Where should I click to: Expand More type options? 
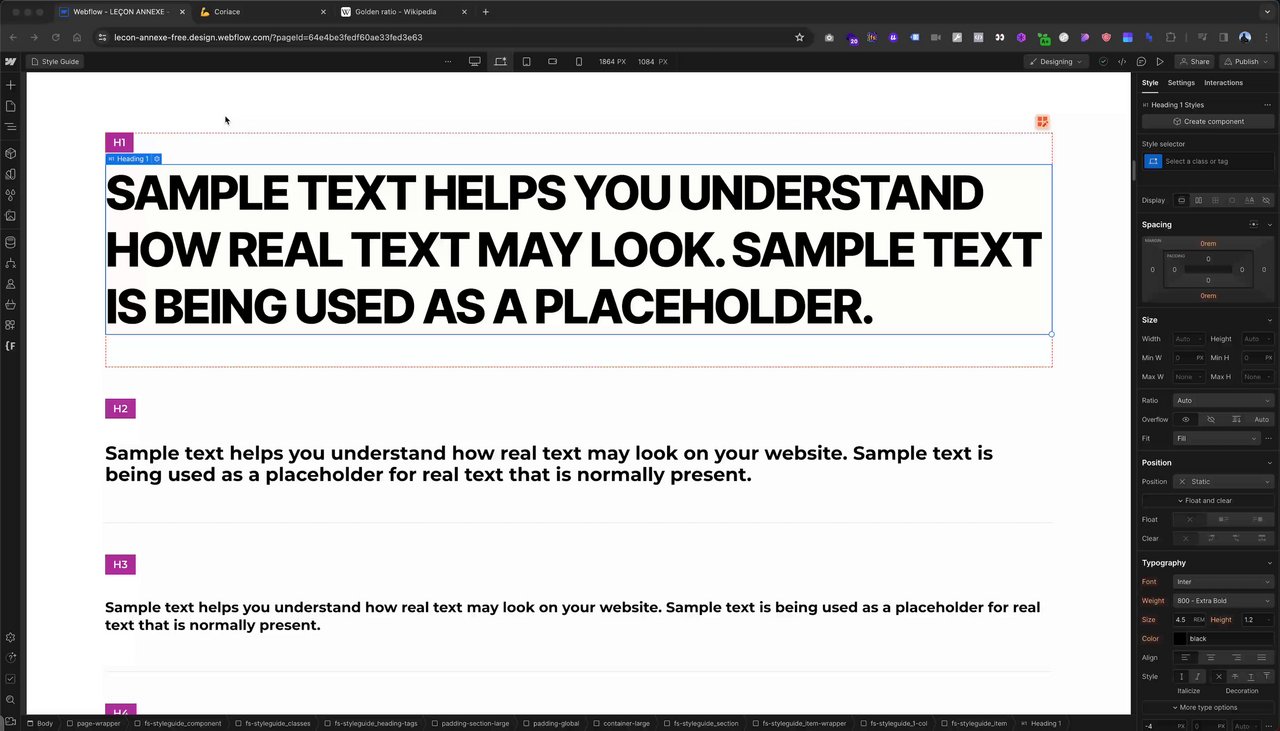1208,707
